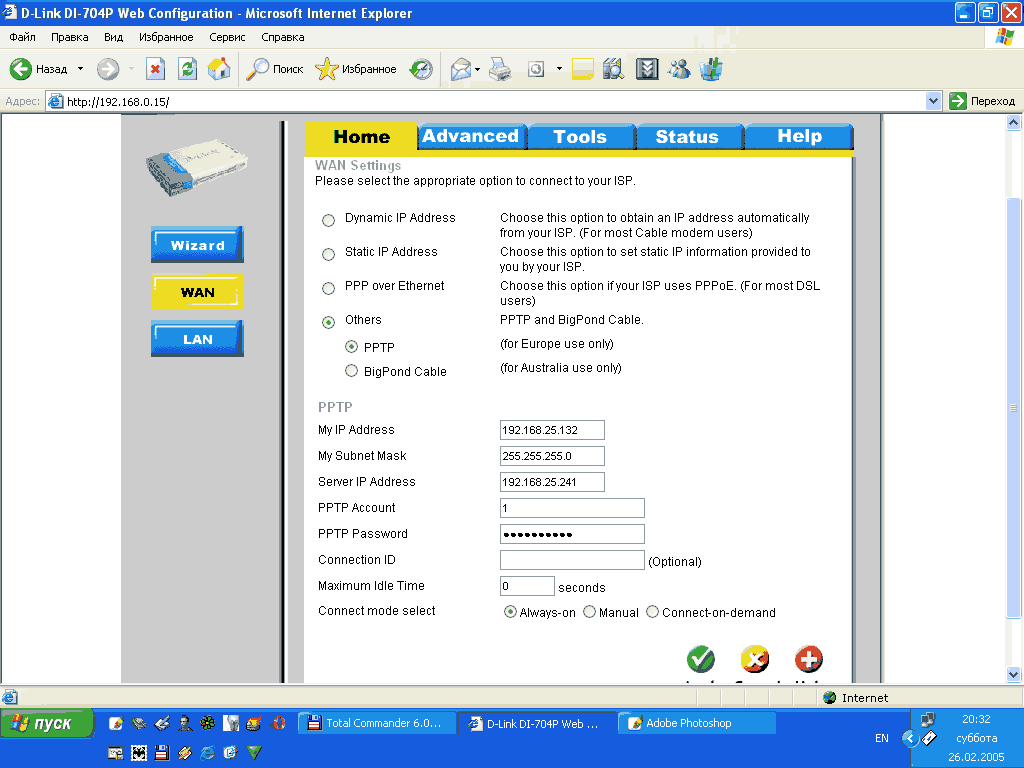1024x768 pixels.
Task: Open the пуск Start button
Action: [46, 724]
